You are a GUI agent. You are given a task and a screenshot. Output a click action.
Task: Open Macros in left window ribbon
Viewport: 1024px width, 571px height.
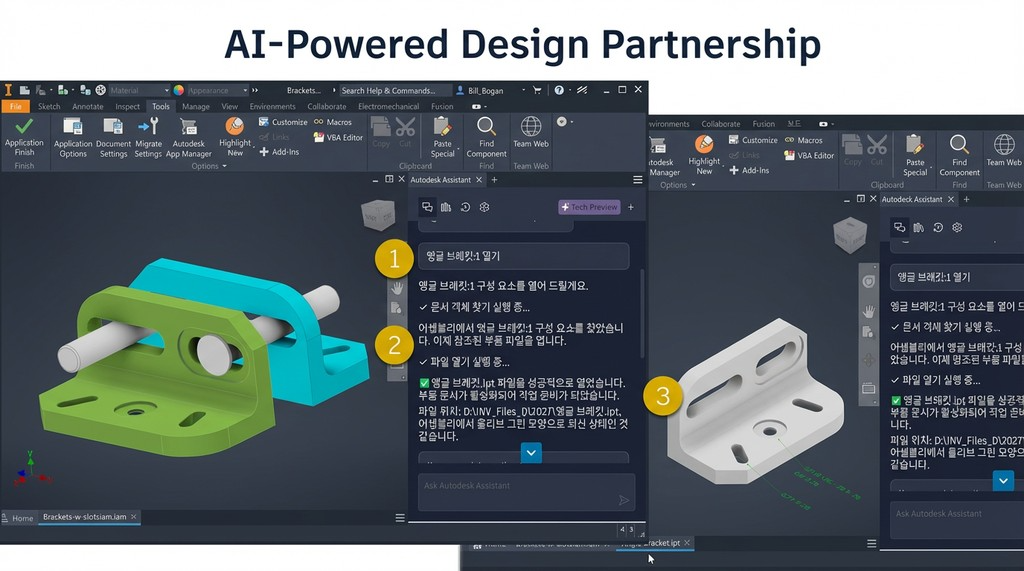click(332, 122)
